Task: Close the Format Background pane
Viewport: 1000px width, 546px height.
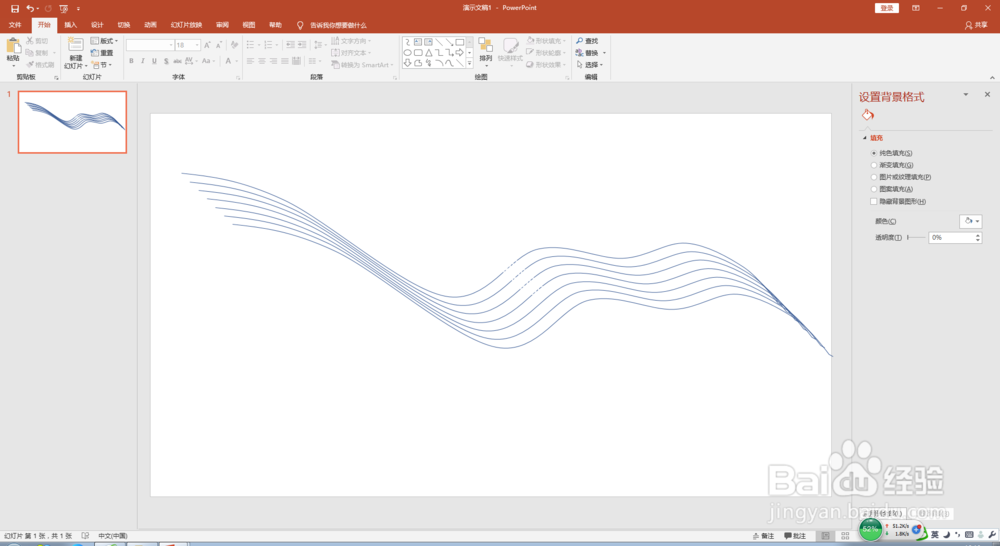Action: (x=987, y=94)
